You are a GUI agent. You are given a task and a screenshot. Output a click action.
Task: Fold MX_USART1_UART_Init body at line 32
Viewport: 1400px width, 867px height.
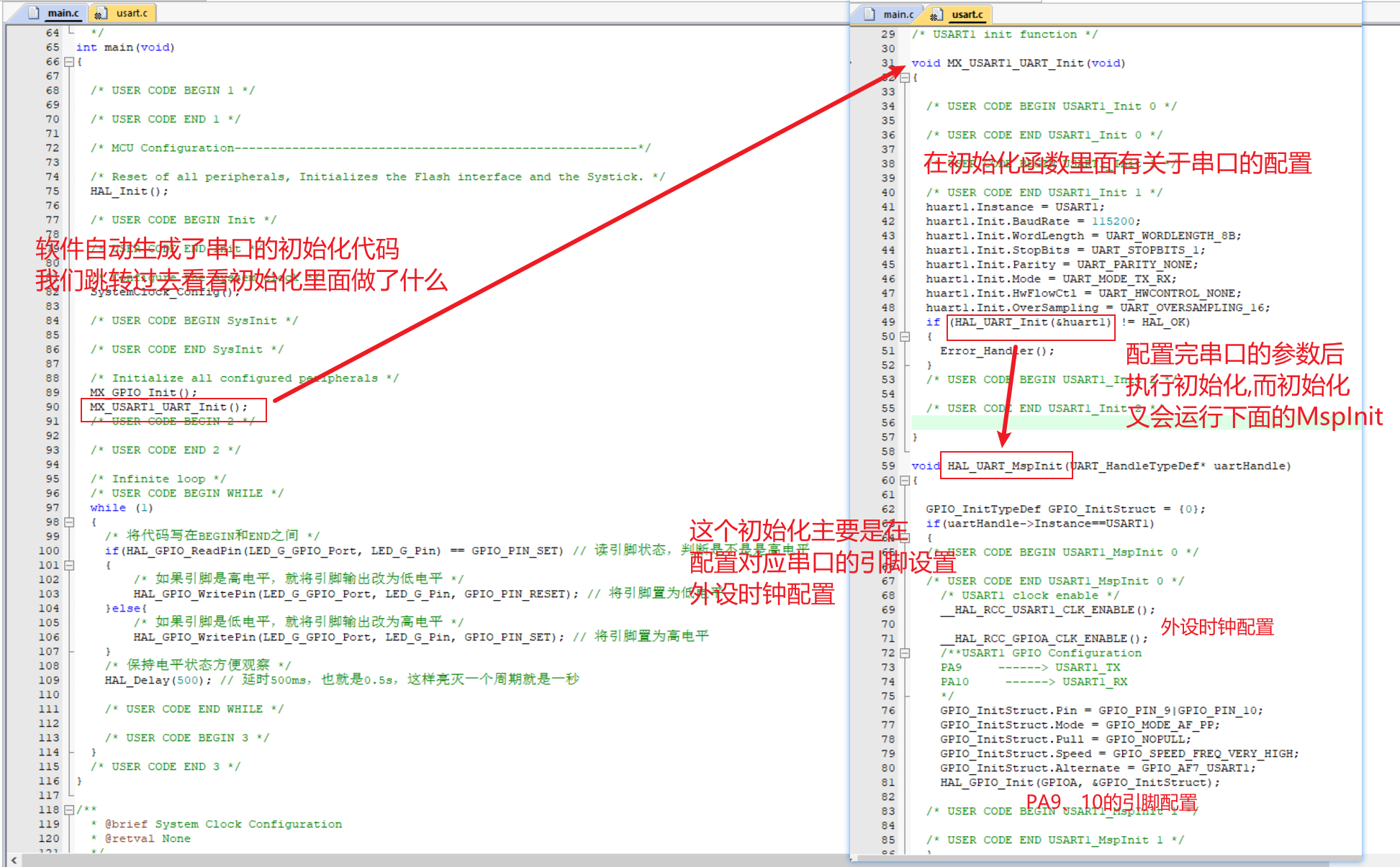coord(905,78)
